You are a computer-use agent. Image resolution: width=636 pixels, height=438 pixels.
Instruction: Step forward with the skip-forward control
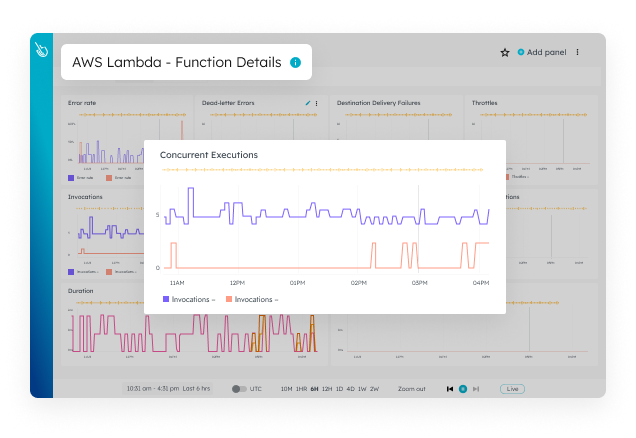pos(476,389)
